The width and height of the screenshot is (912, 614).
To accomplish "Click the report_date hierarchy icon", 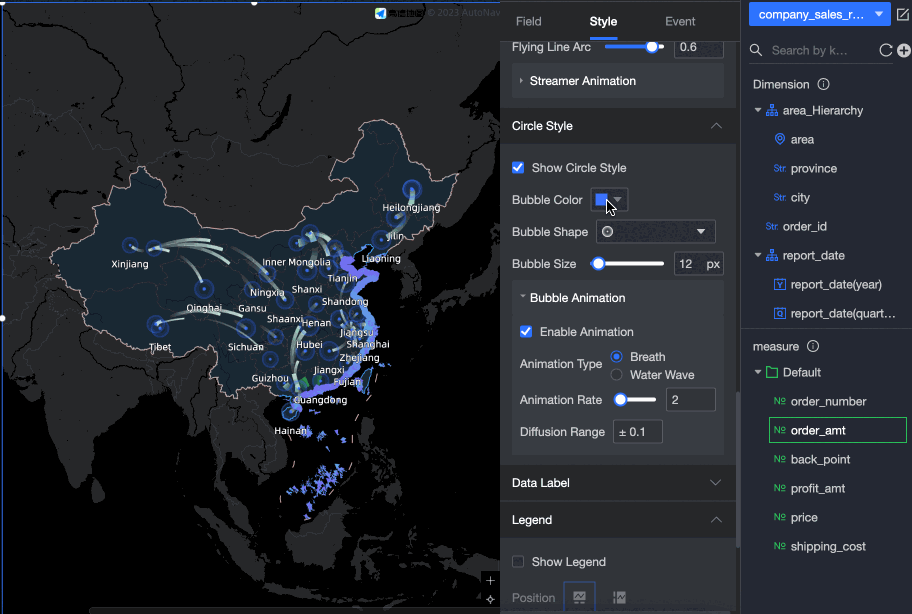I will pyautogui.click(x=772, y=255).
